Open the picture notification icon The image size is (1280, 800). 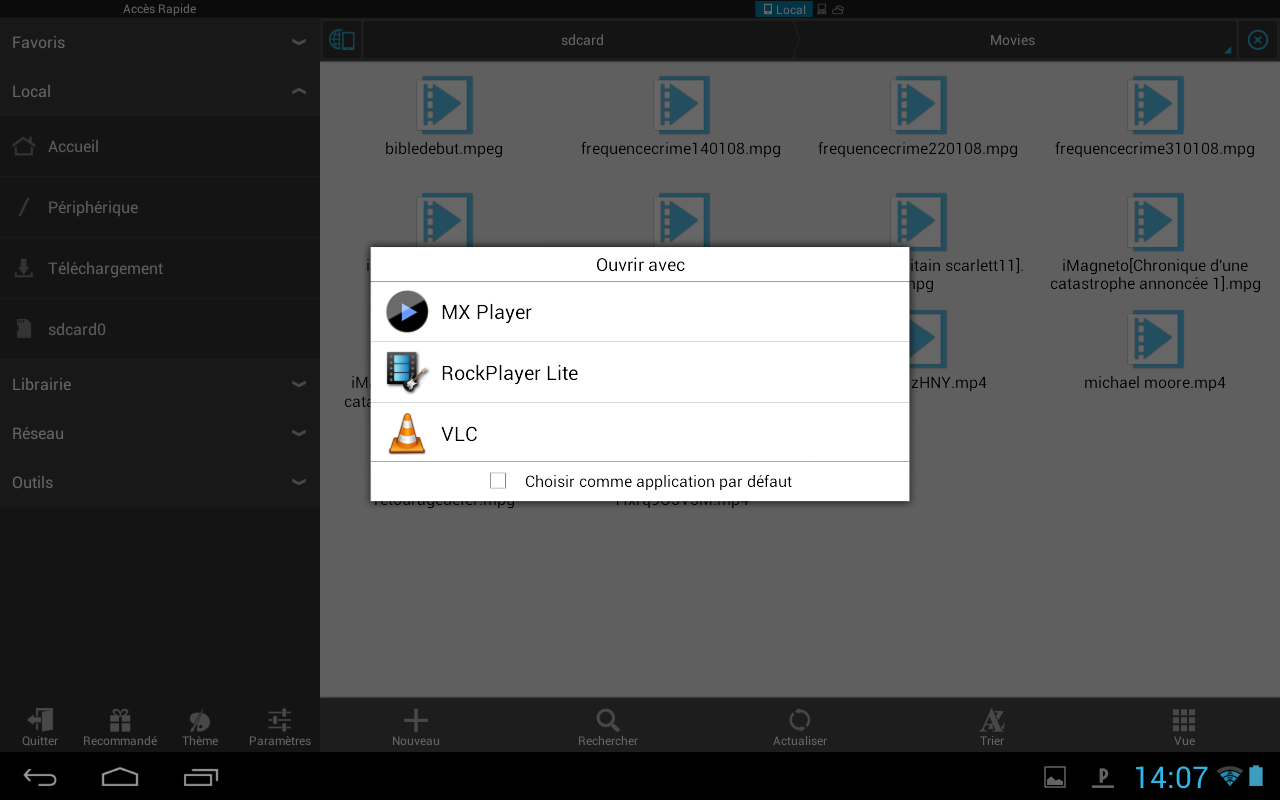point(1055,777)
